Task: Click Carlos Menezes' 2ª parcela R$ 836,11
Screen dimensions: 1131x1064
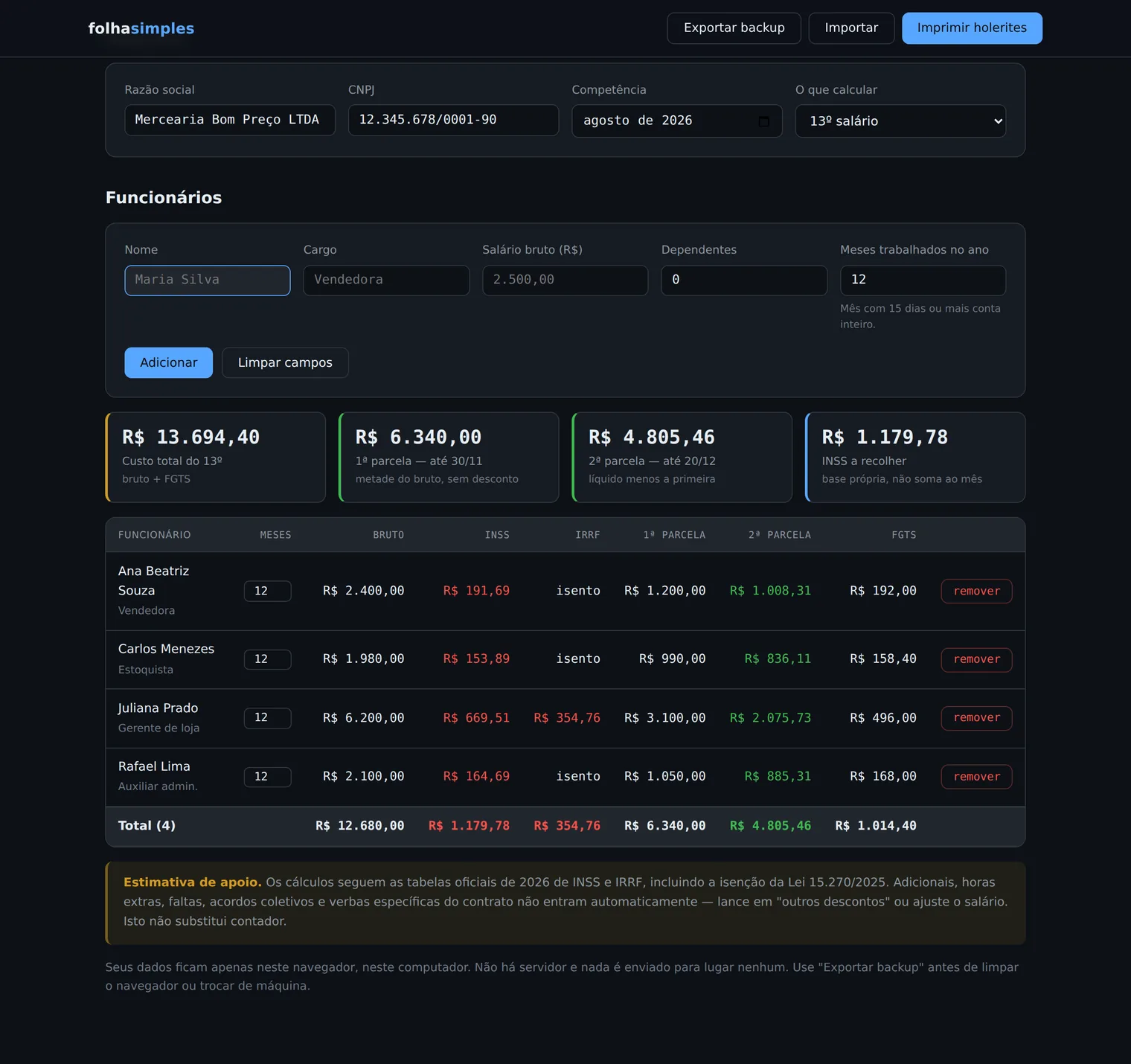Action: tap(778, 659)
